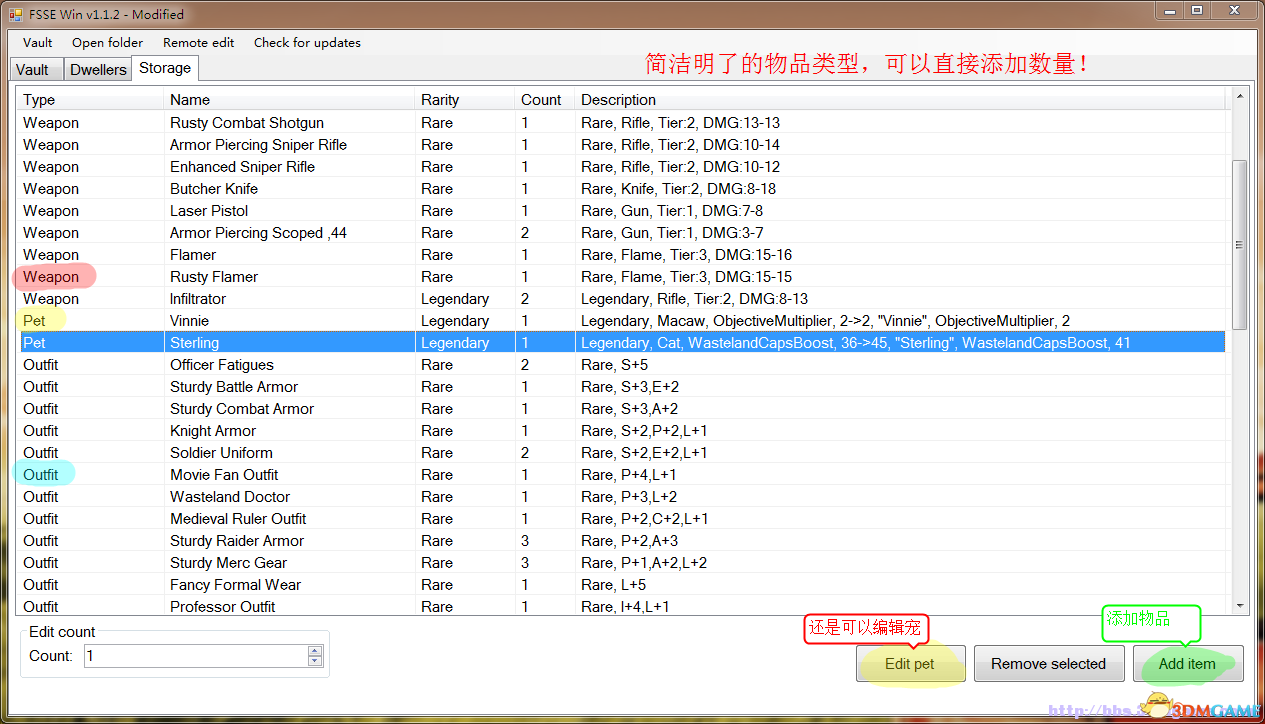Image resolution: width=1265 pixels, height=724 pixels.
Task: Click the vertical scrollbar thumb
Action: 1240,244
